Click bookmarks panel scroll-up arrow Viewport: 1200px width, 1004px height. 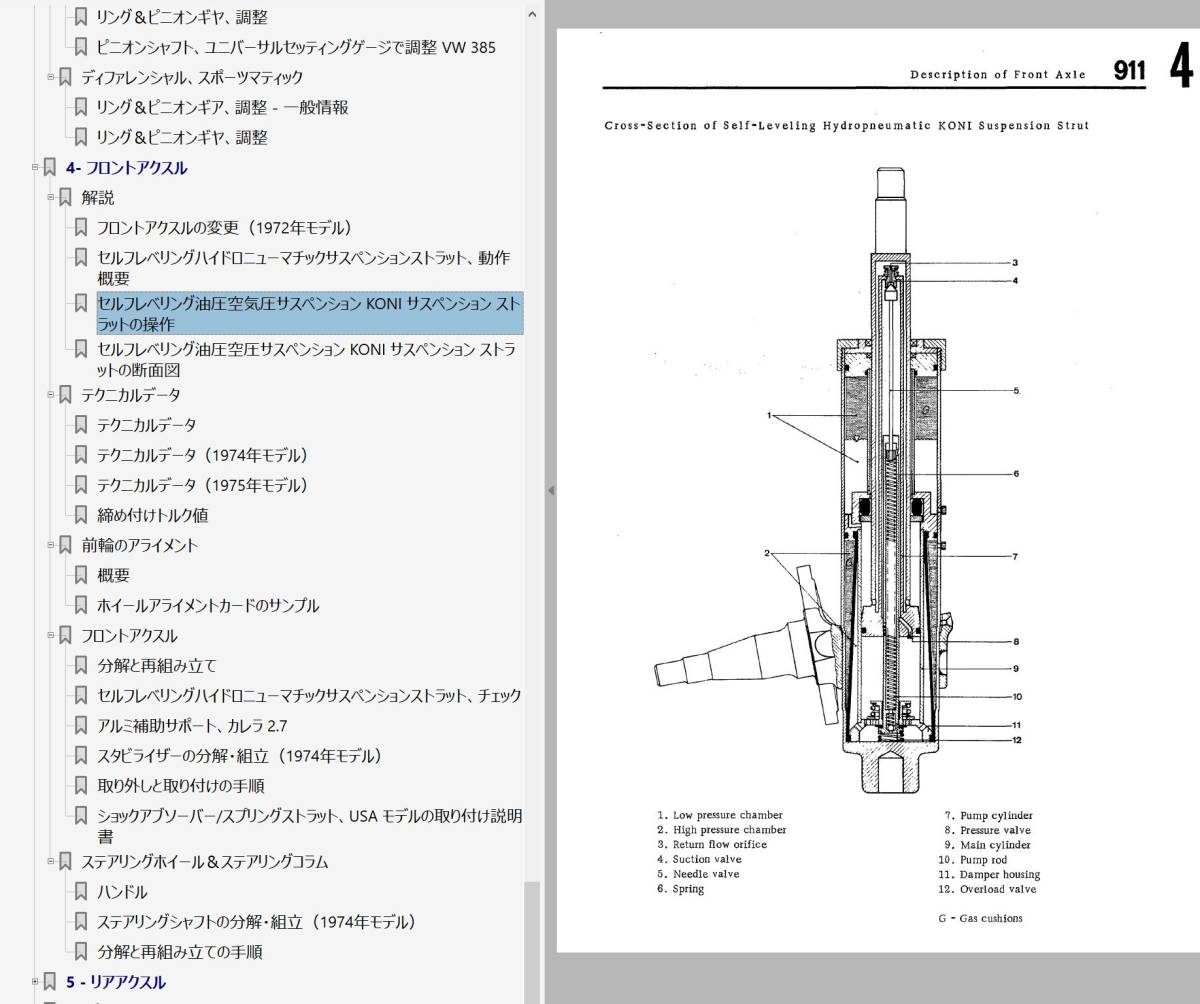coord(532,14)
